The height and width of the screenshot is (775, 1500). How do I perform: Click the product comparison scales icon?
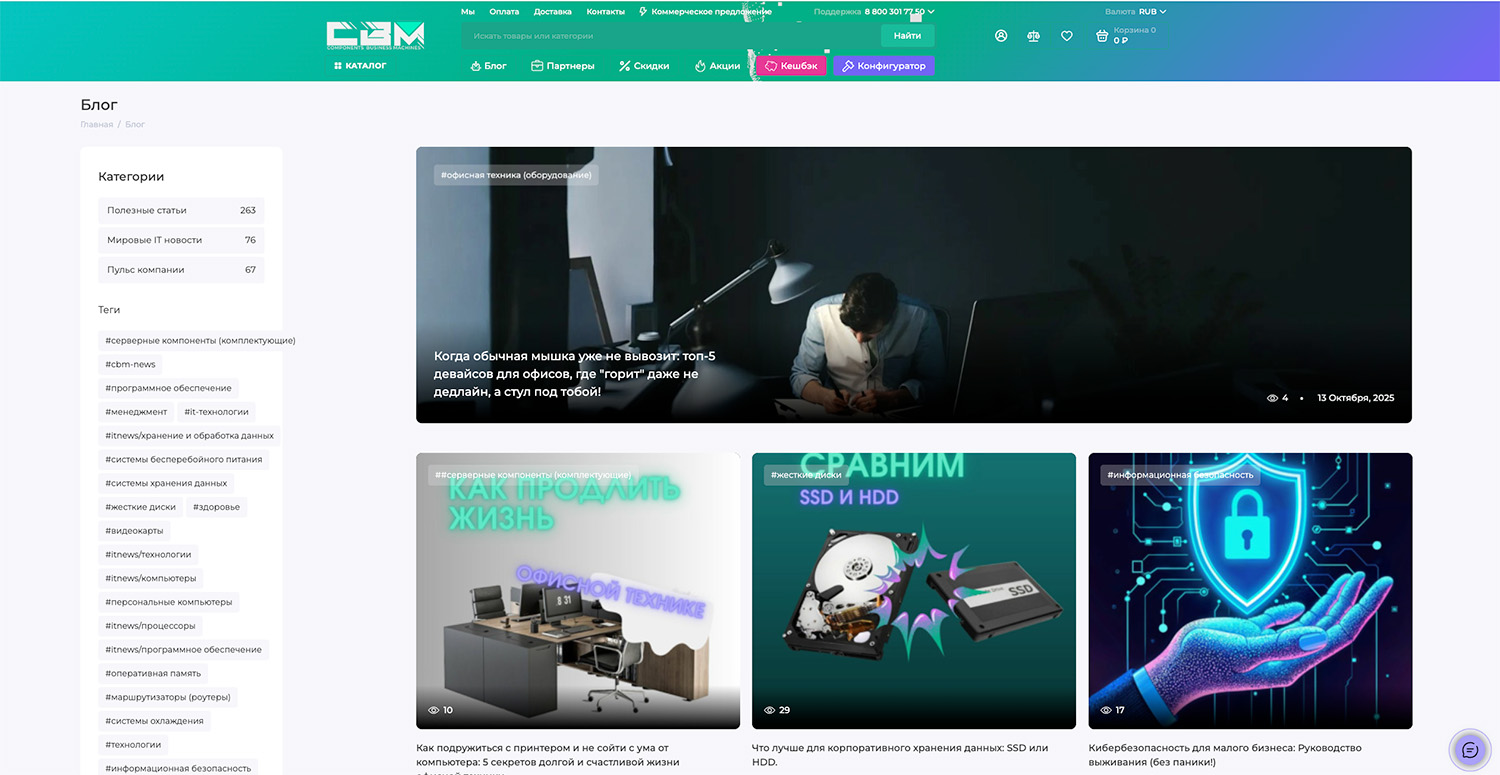1033,36
